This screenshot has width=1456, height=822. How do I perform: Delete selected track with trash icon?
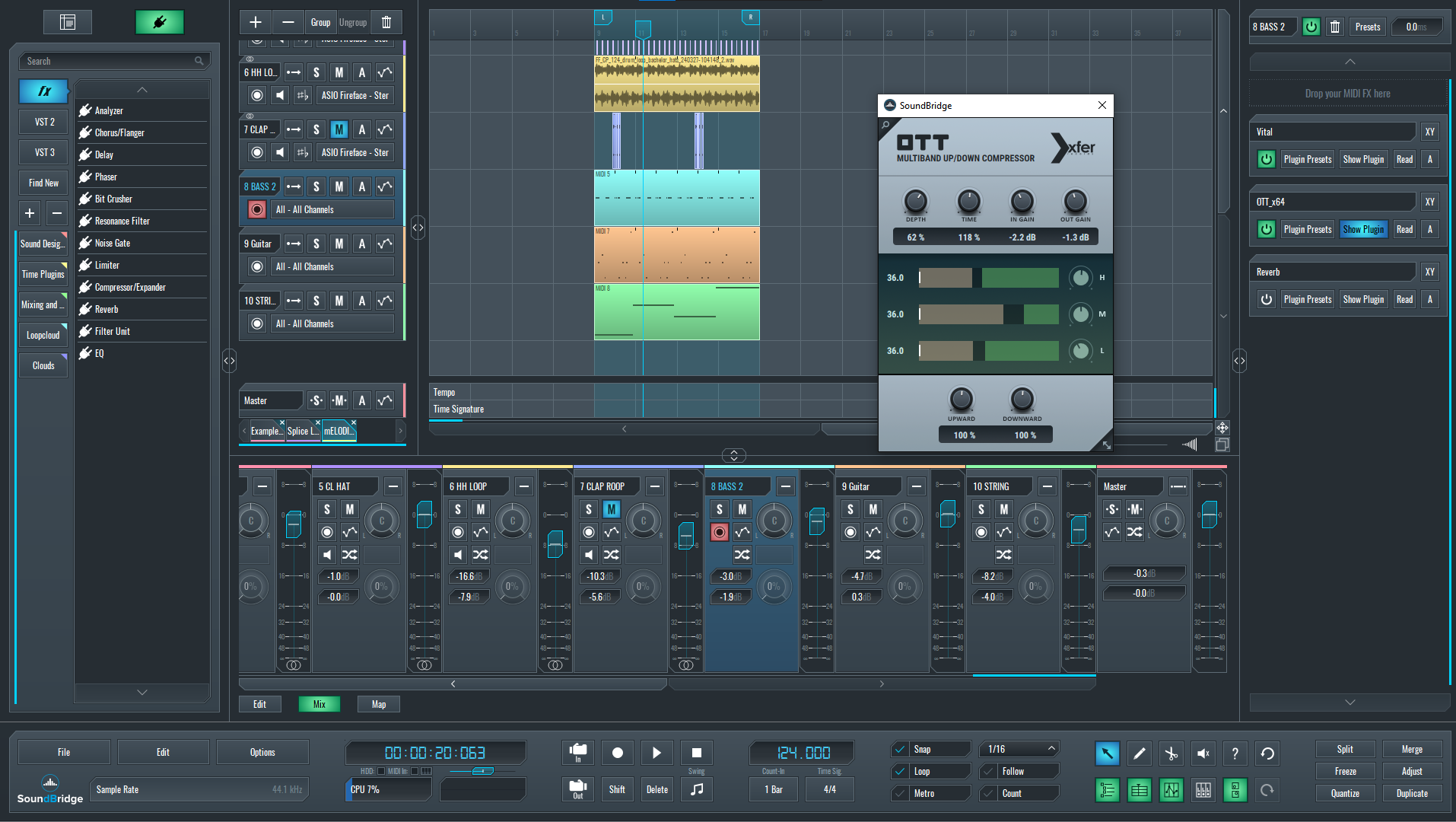tap(386, 22)
